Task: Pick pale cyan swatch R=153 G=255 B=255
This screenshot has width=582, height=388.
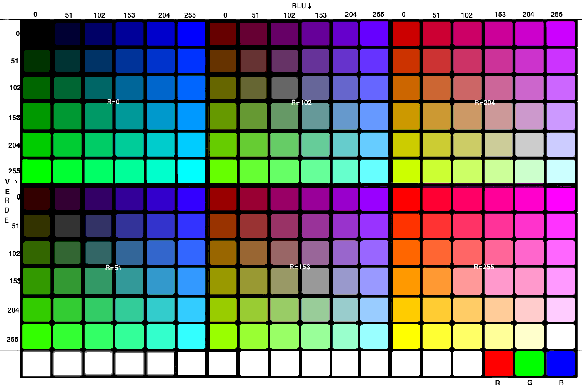Action: pyautogui.click(x=374, y=336)
